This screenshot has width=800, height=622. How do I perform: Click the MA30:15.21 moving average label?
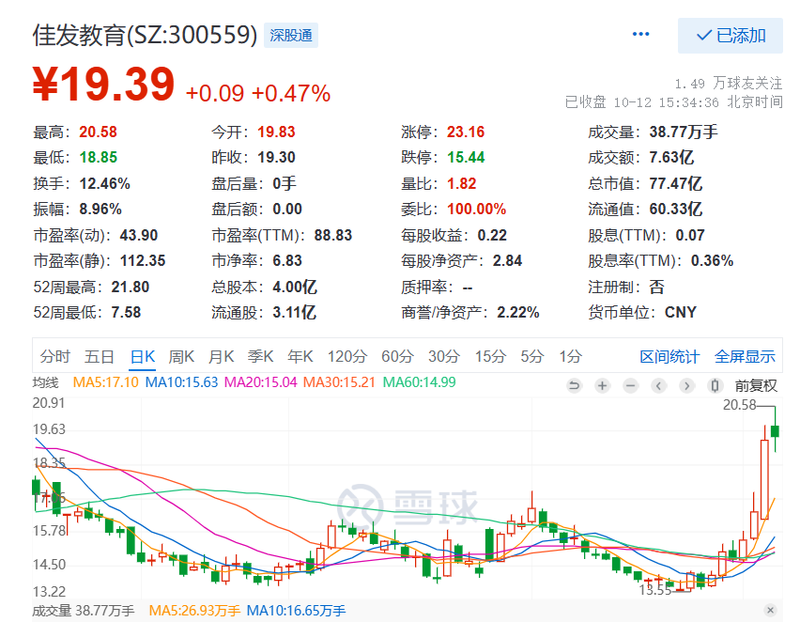(x=339, y=382)
